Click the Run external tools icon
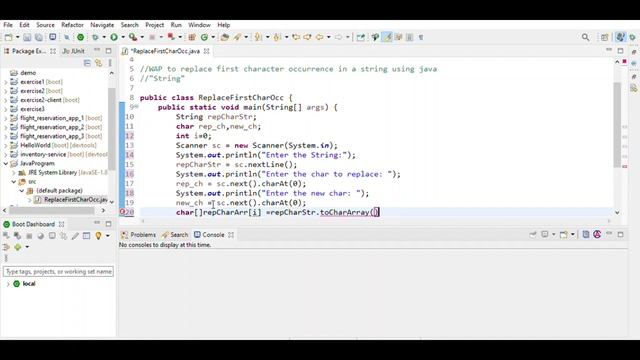The width and height of the screenshot is (640, 360). coord(133,37)
